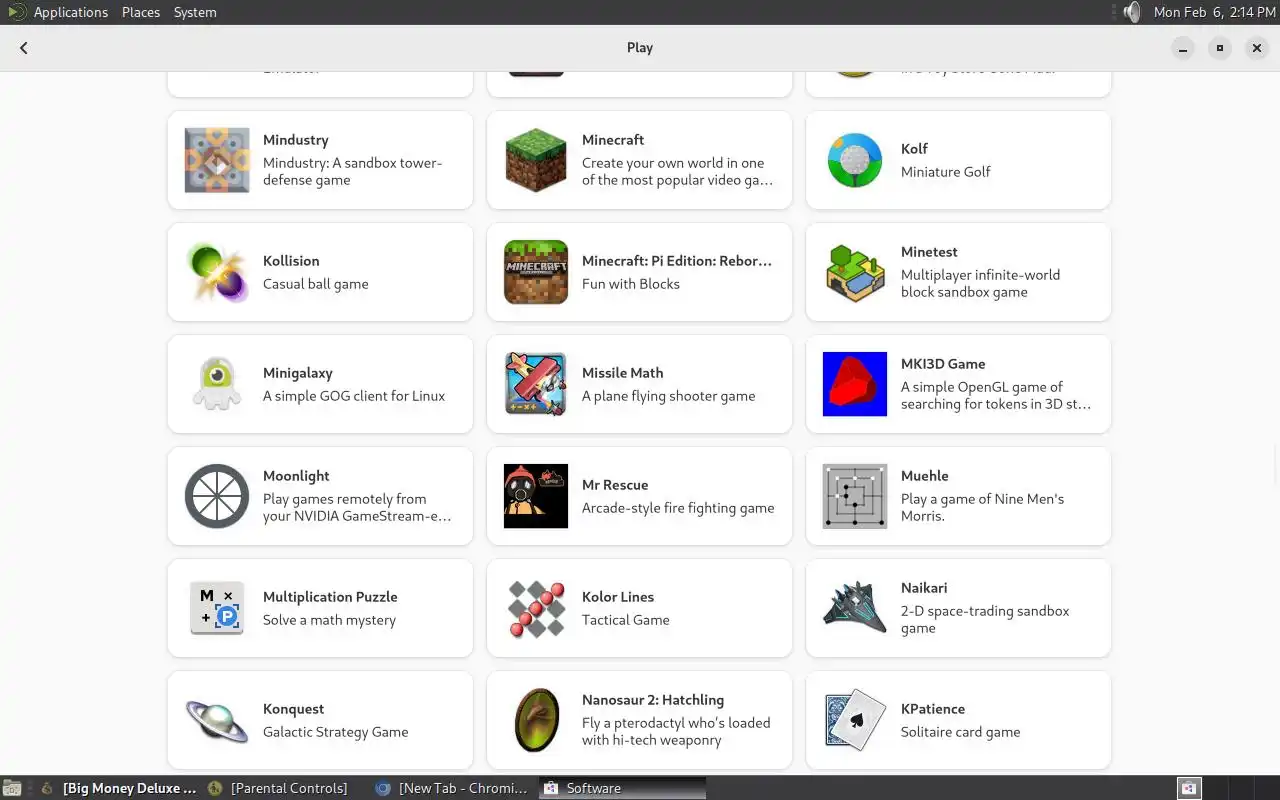This screenshot has height=800, width=1280.
Task: Click the show desktop icon in bottom panel
Action: (x=11, y=788)
